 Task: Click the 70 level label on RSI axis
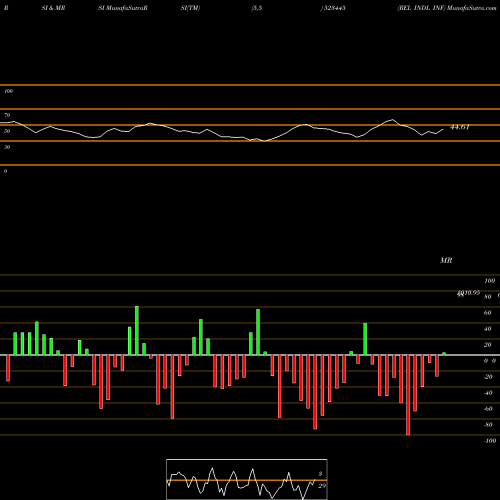tap(7, 115)
